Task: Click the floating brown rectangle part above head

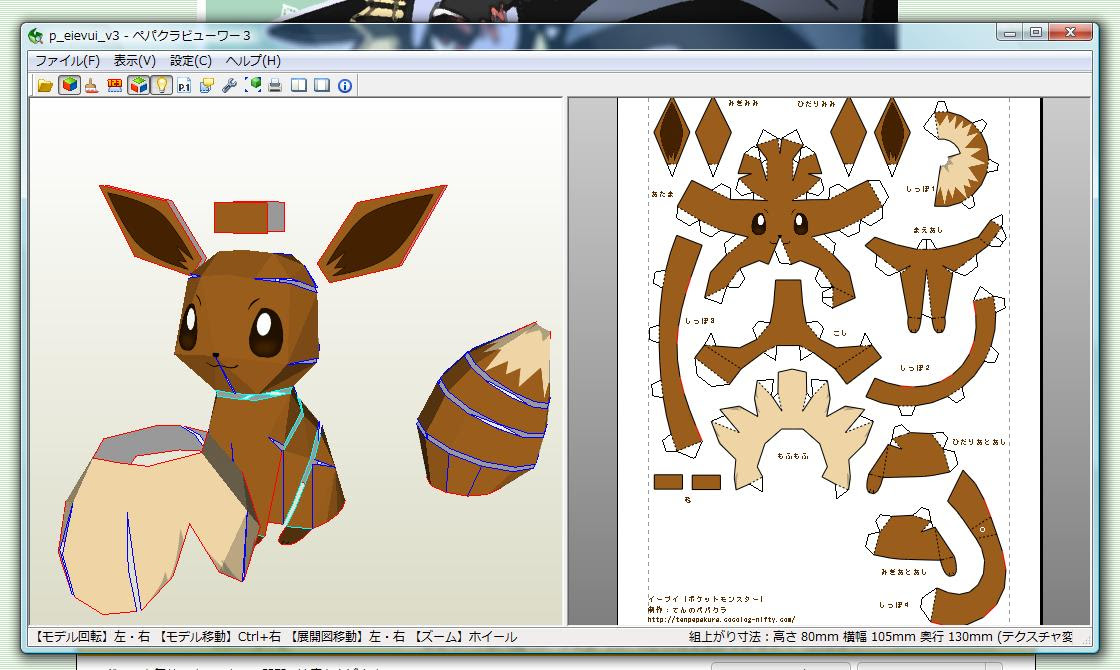Action: [x=249, y=217]
